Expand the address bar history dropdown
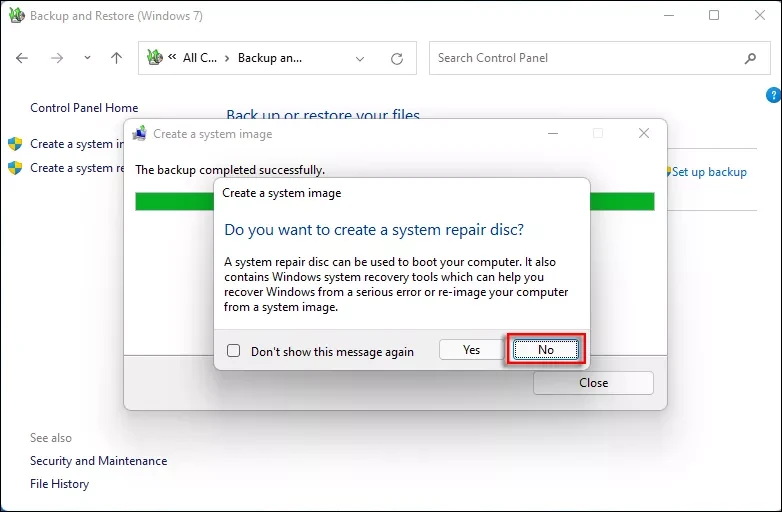The image size is (782, 512). (x=360, y=58)
